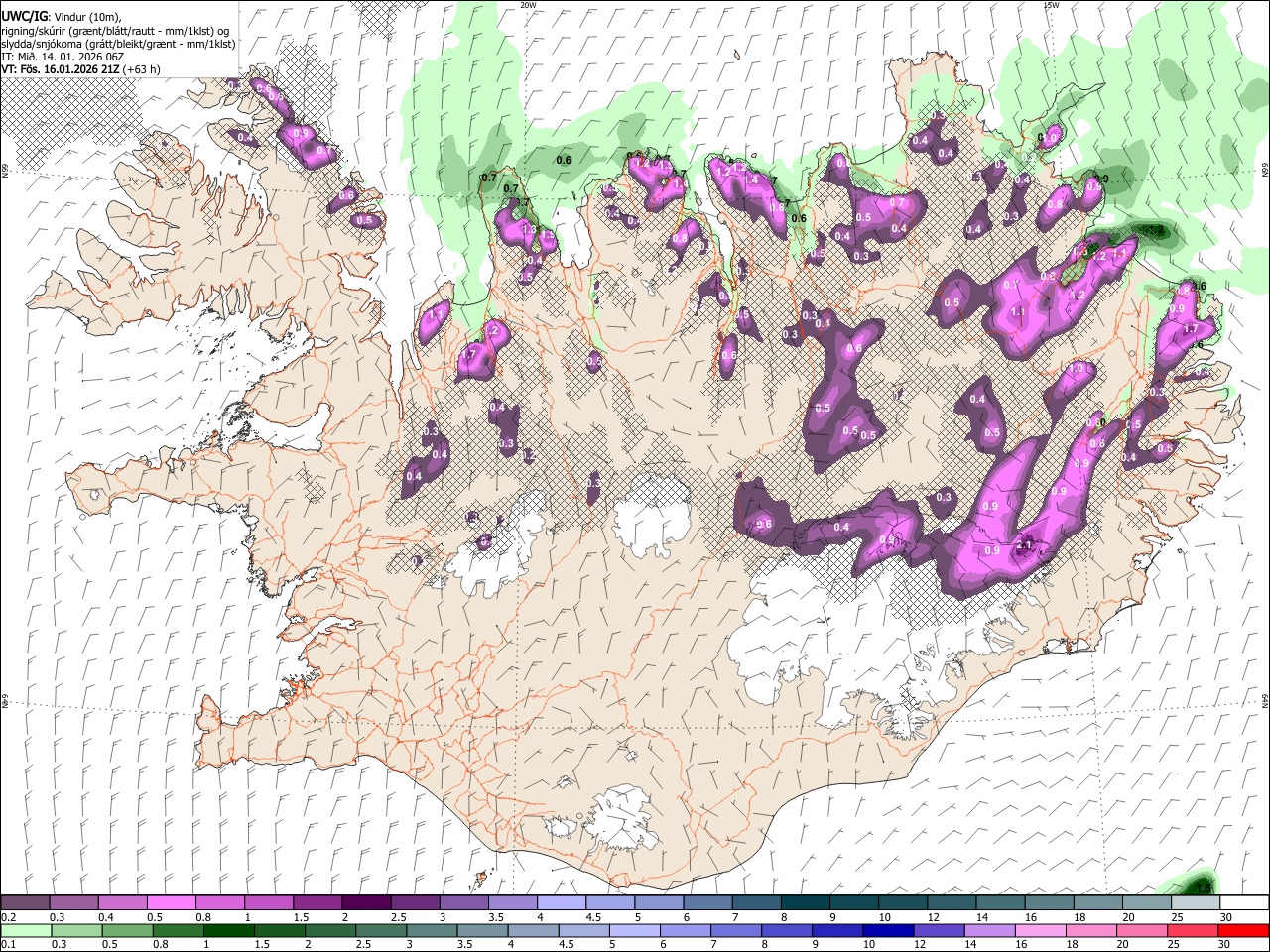
Task: Click the '0.1' label on the lower legend row
Action: click(8, 944)
